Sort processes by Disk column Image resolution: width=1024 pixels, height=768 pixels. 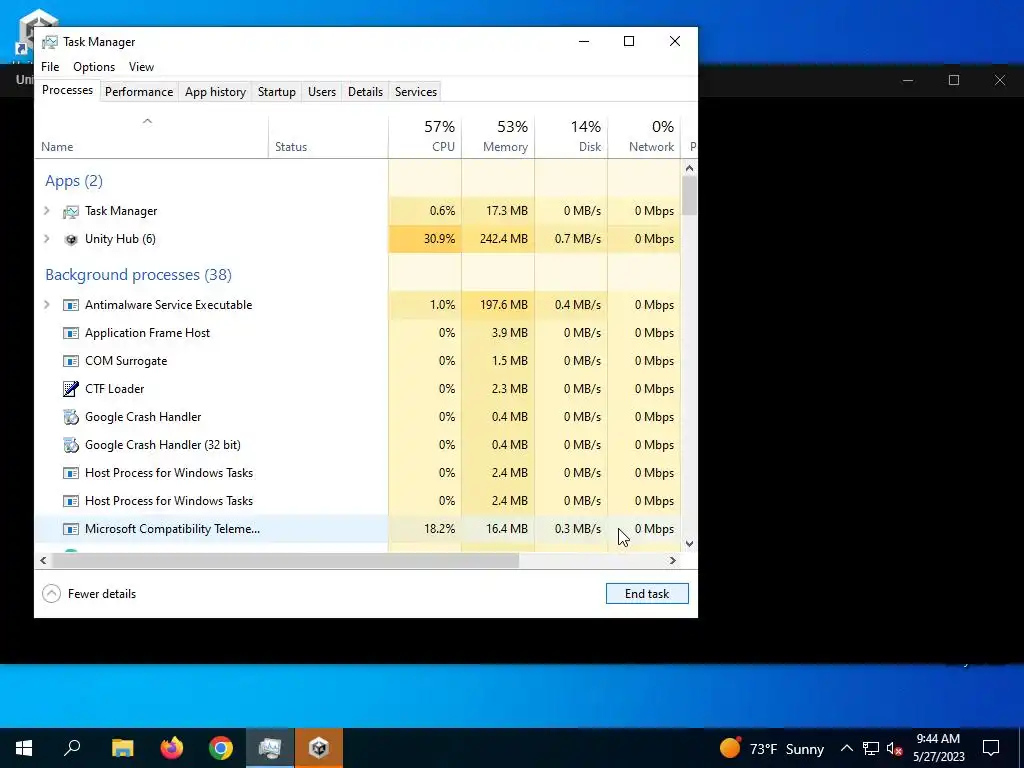tap(571, 137)
